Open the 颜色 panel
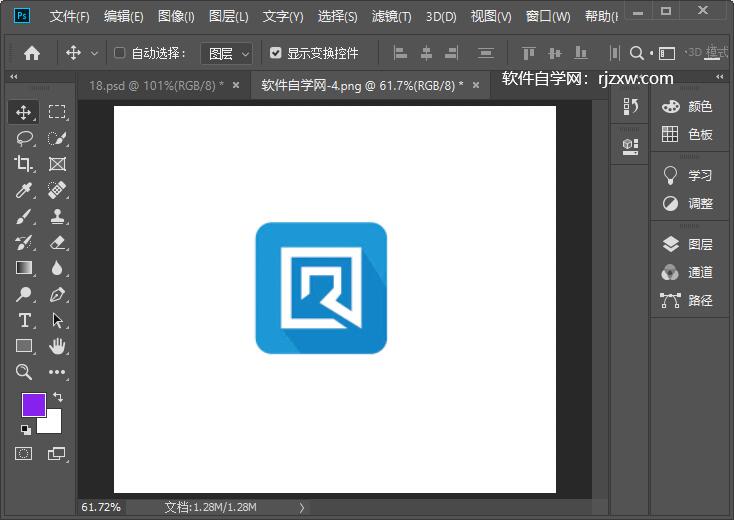 coord(687,107)
